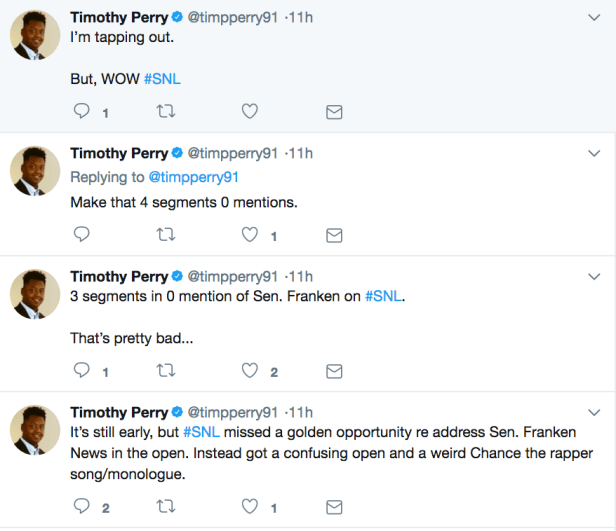The image size is (616, 531).
Task: Open #SNL hashtag in "But, WOW" tweet
Action: pos(163,78)
